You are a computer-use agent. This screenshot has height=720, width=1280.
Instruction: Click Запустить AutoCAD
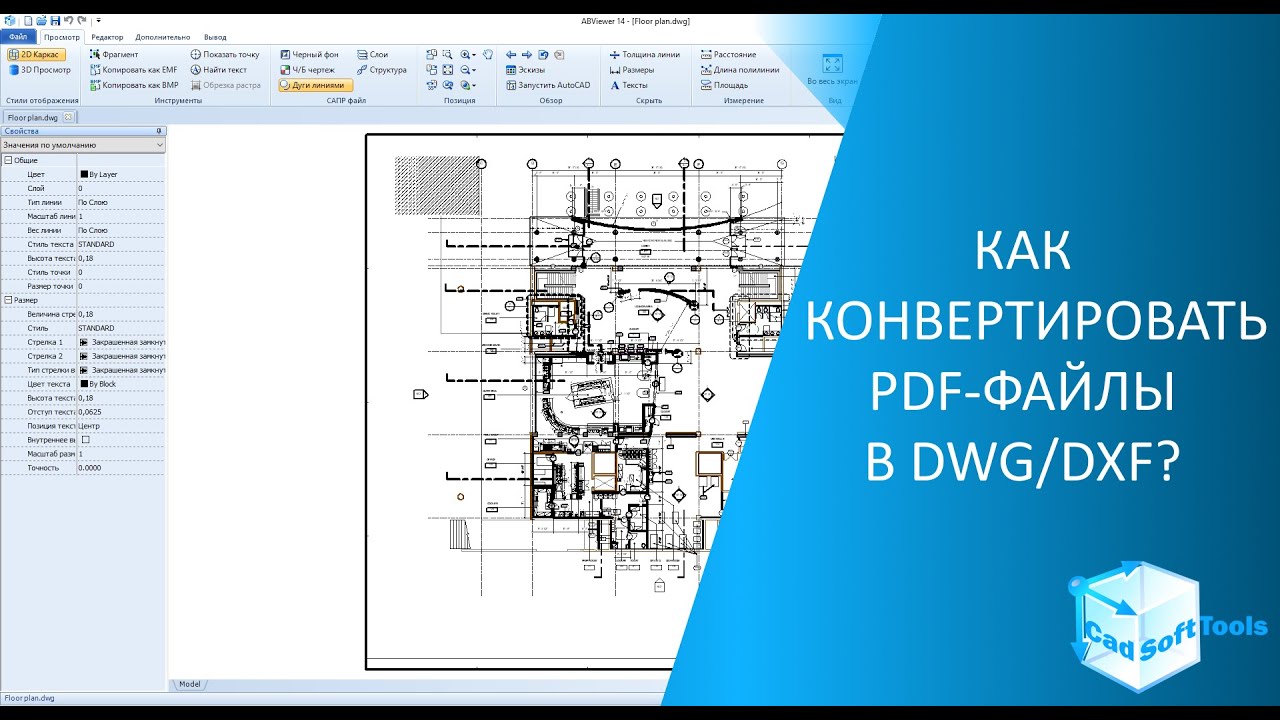click(x=548, y=85)
